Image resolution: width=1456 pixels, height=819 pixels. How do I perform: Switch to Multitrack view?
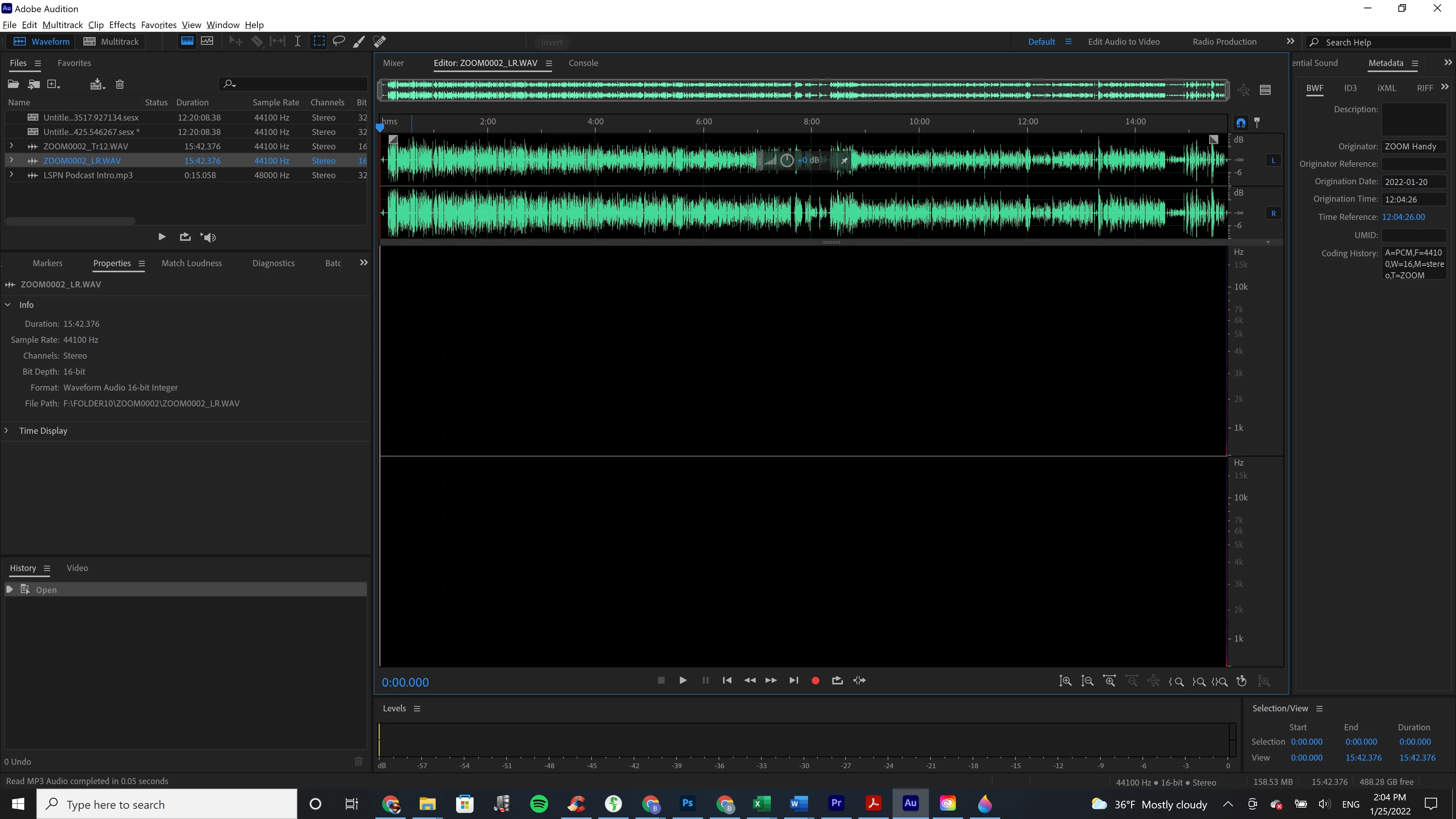click(x=111, y=42)
